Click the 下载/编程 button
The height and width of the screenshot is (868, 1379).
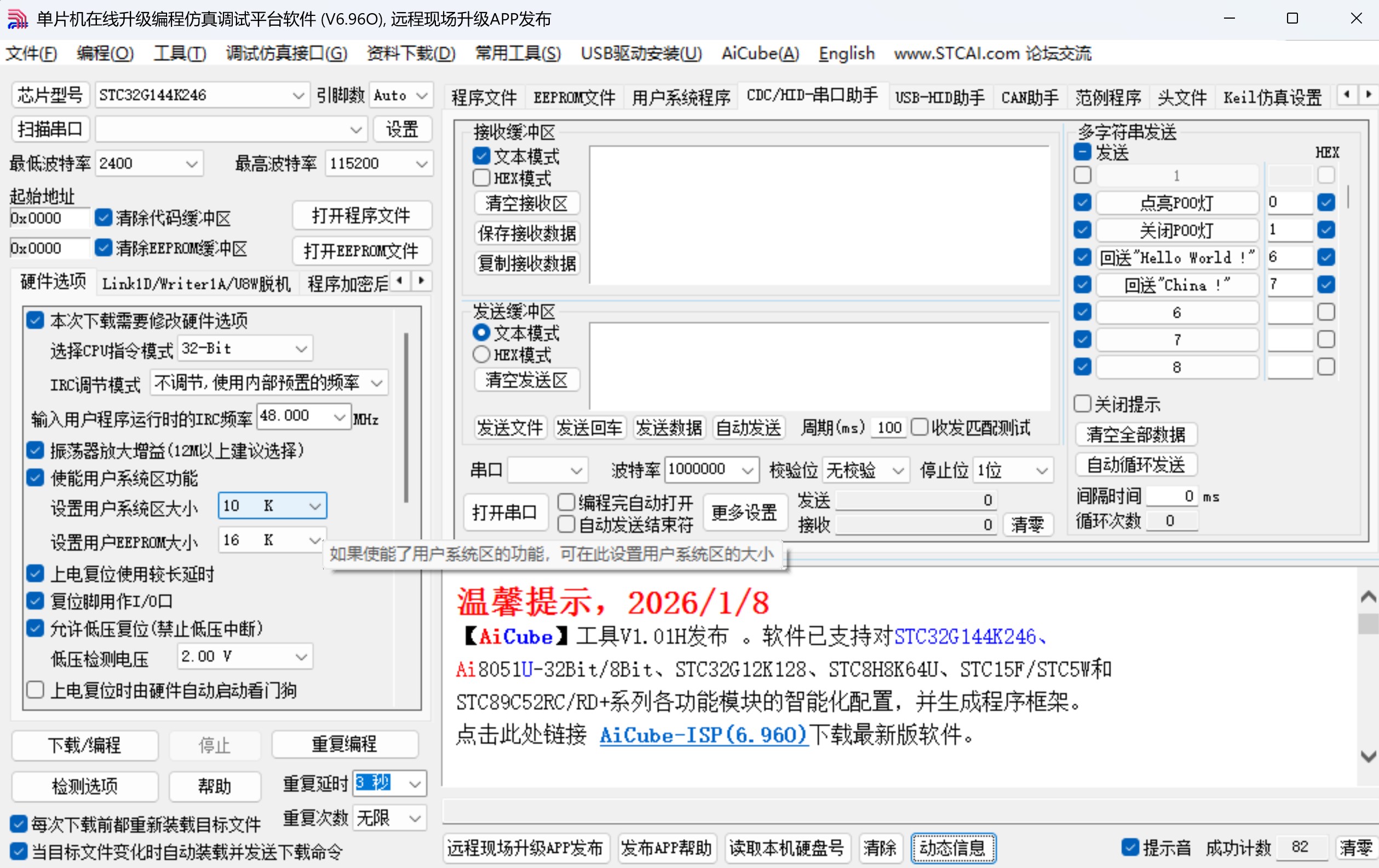(x=84, y=745)
